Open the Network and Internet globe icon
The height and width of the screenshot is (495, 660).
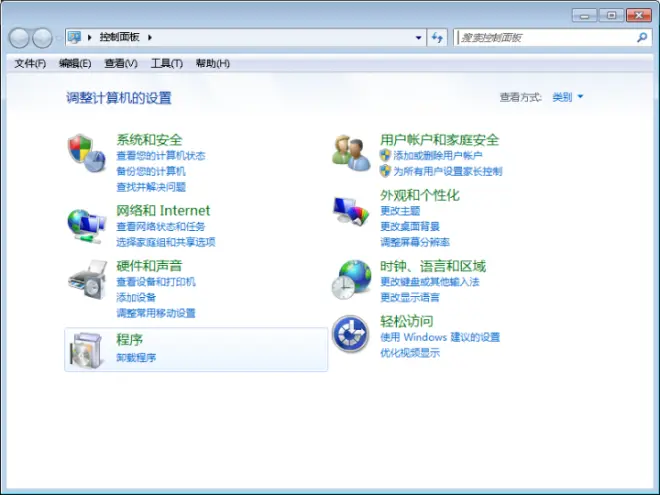tap(87, 226)
